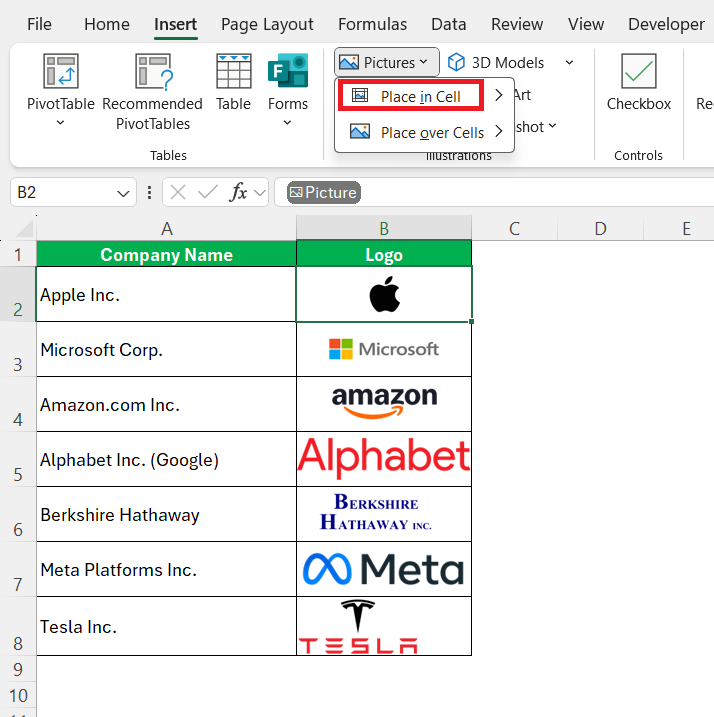Expand the 3D Models dropdown arrow
This screenshot has height=717, width=714.
[x=569, y=62]
